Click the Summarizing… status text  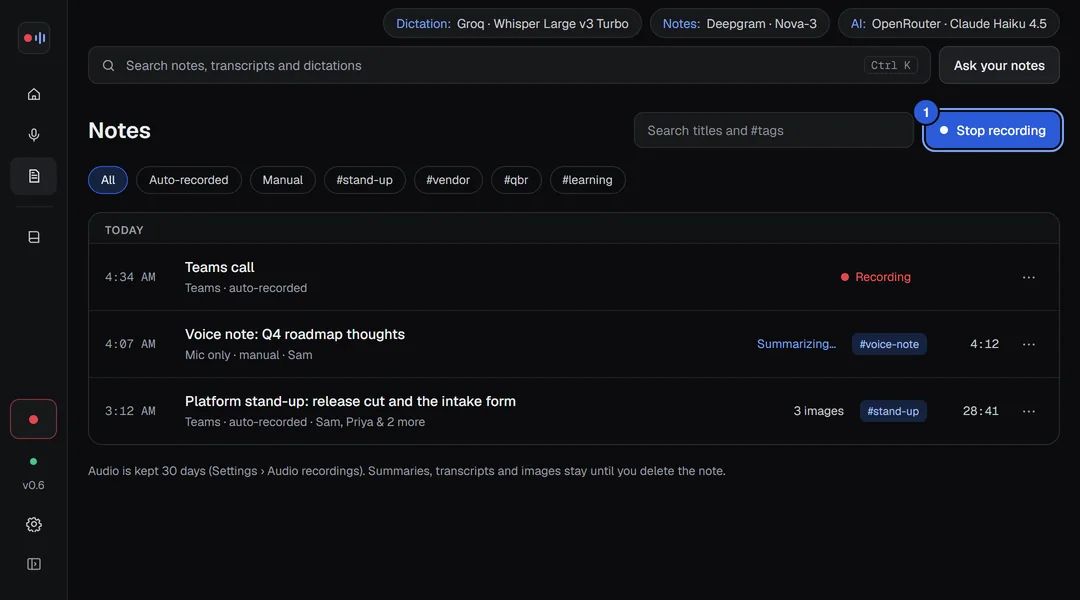(x=796, y=344)
